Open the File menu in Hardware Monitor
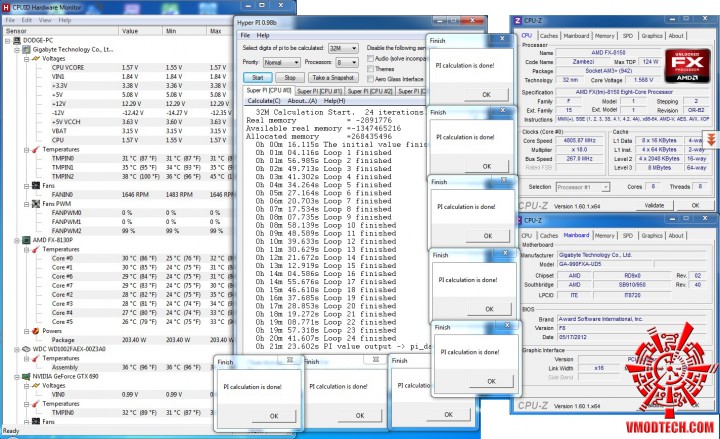This screenshot has width=720, height=439. 10,20
